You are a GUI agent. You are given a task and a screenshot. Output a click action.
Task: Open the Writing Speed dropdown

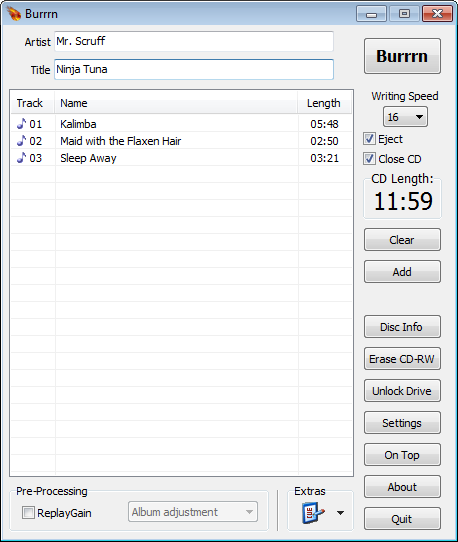coord(405,117)
